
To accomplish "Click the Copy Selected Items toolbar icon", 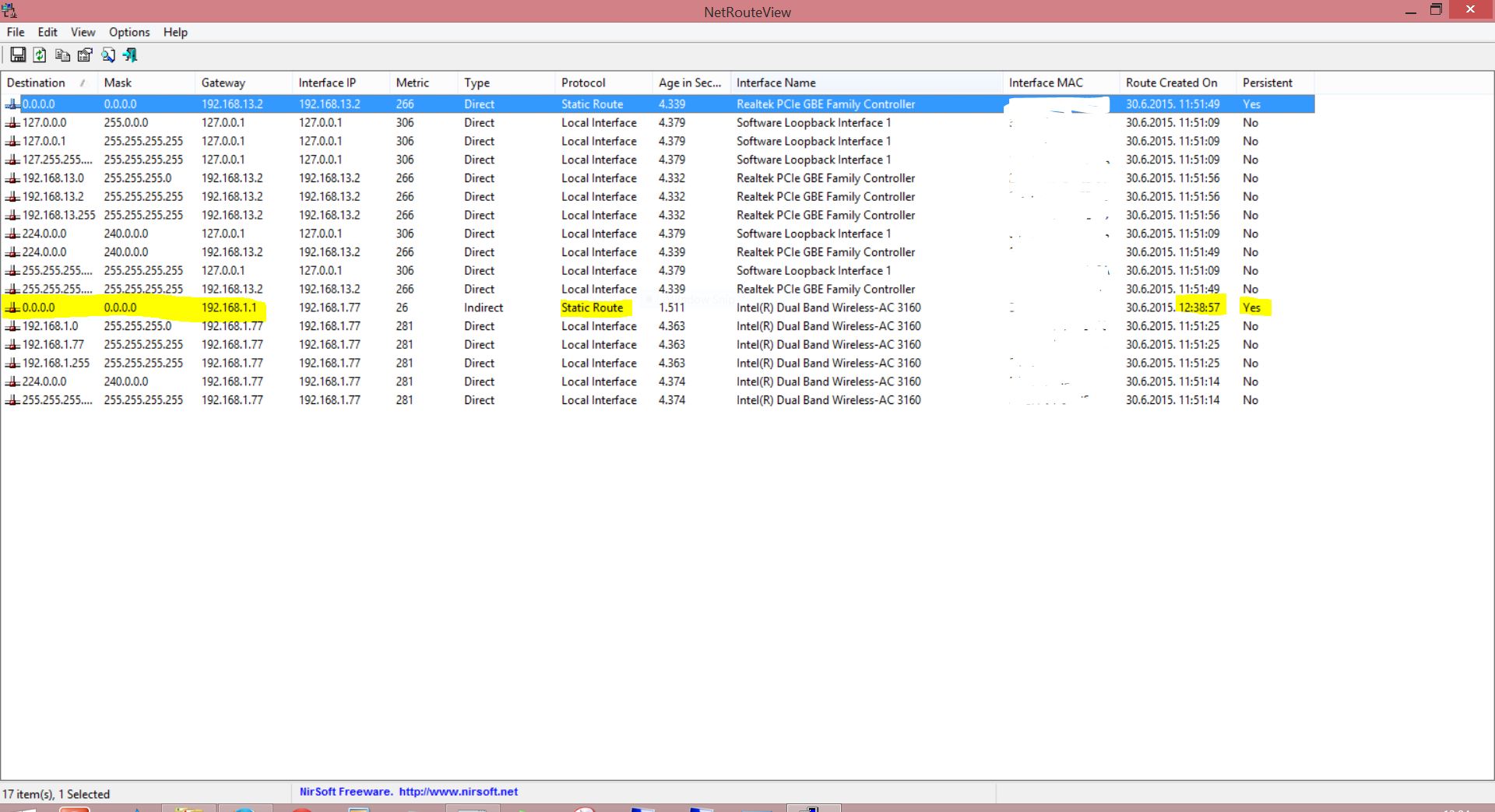I will 62,54.
